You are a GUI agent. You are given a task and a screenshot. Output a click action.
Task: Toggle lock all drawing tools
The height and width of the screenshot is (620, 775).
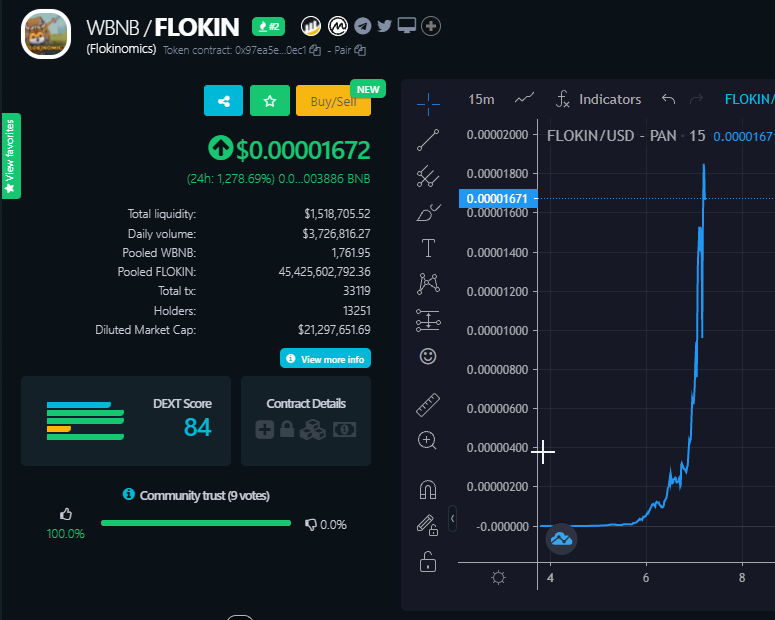click(428, 562)
